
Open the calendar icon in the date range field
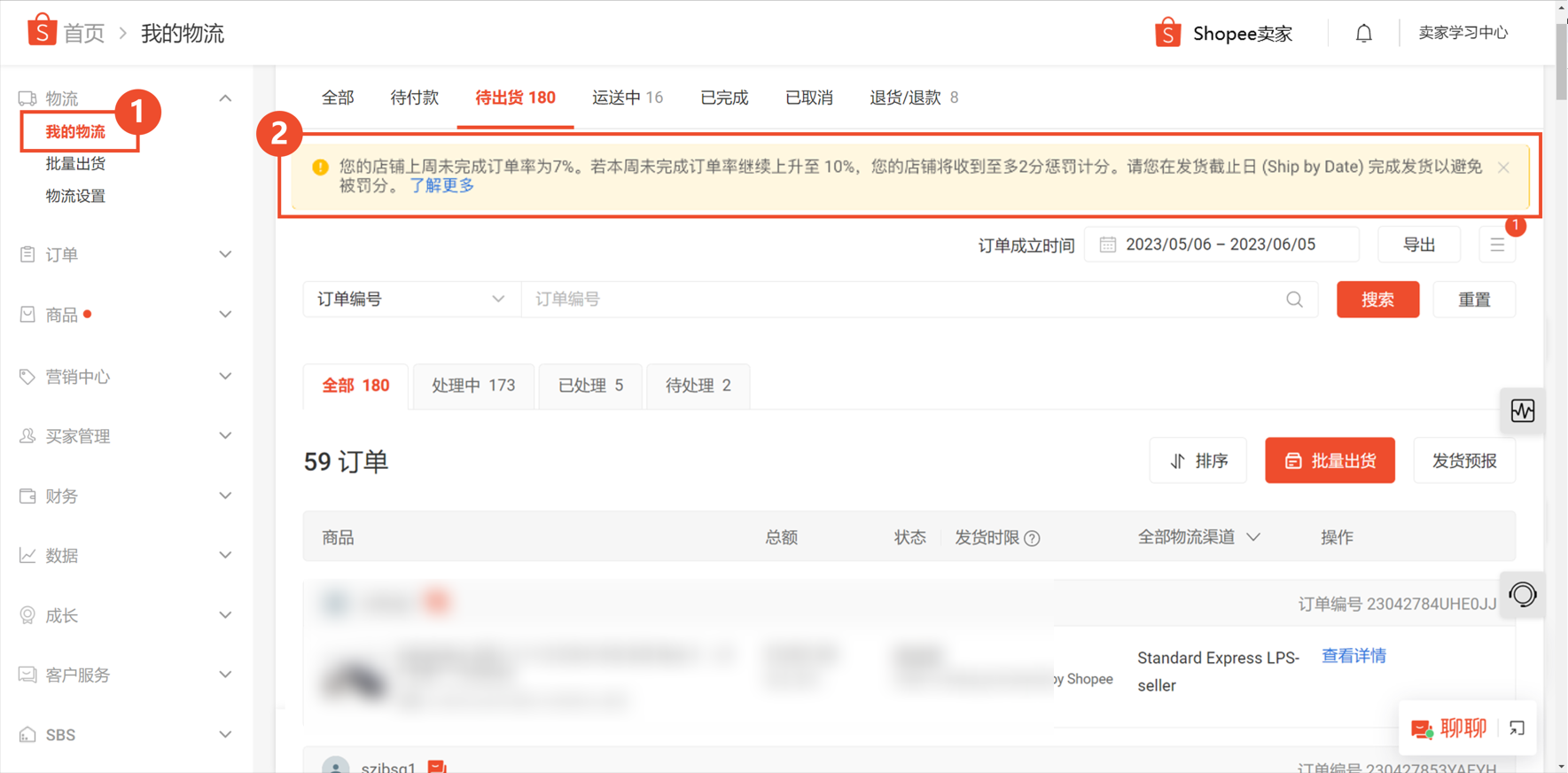(1108, 245)
